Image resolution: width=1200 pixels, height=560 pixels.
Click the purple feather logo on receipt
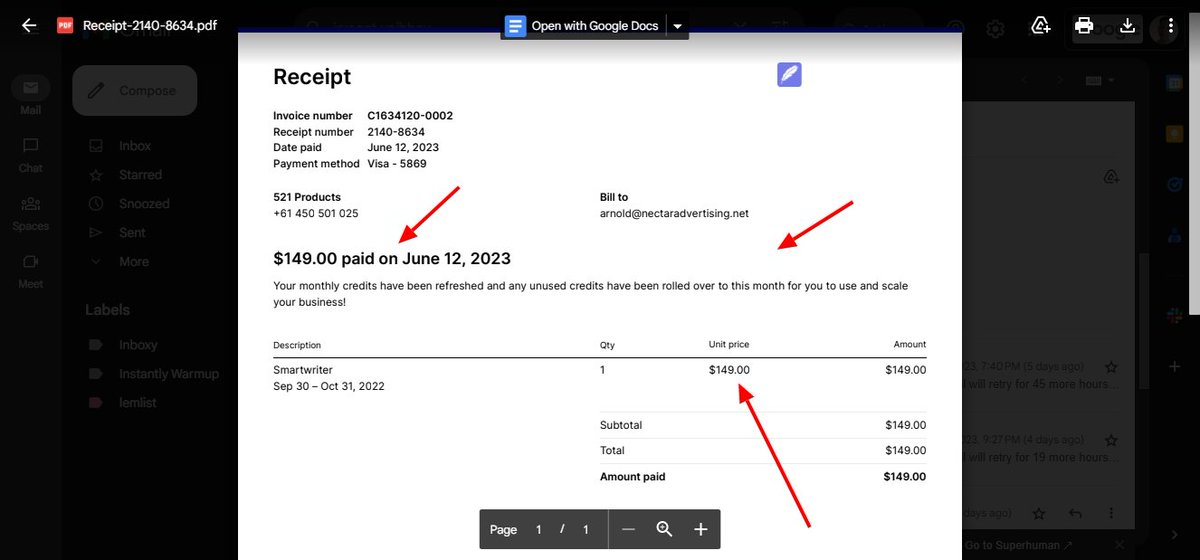tap(789, 75)
